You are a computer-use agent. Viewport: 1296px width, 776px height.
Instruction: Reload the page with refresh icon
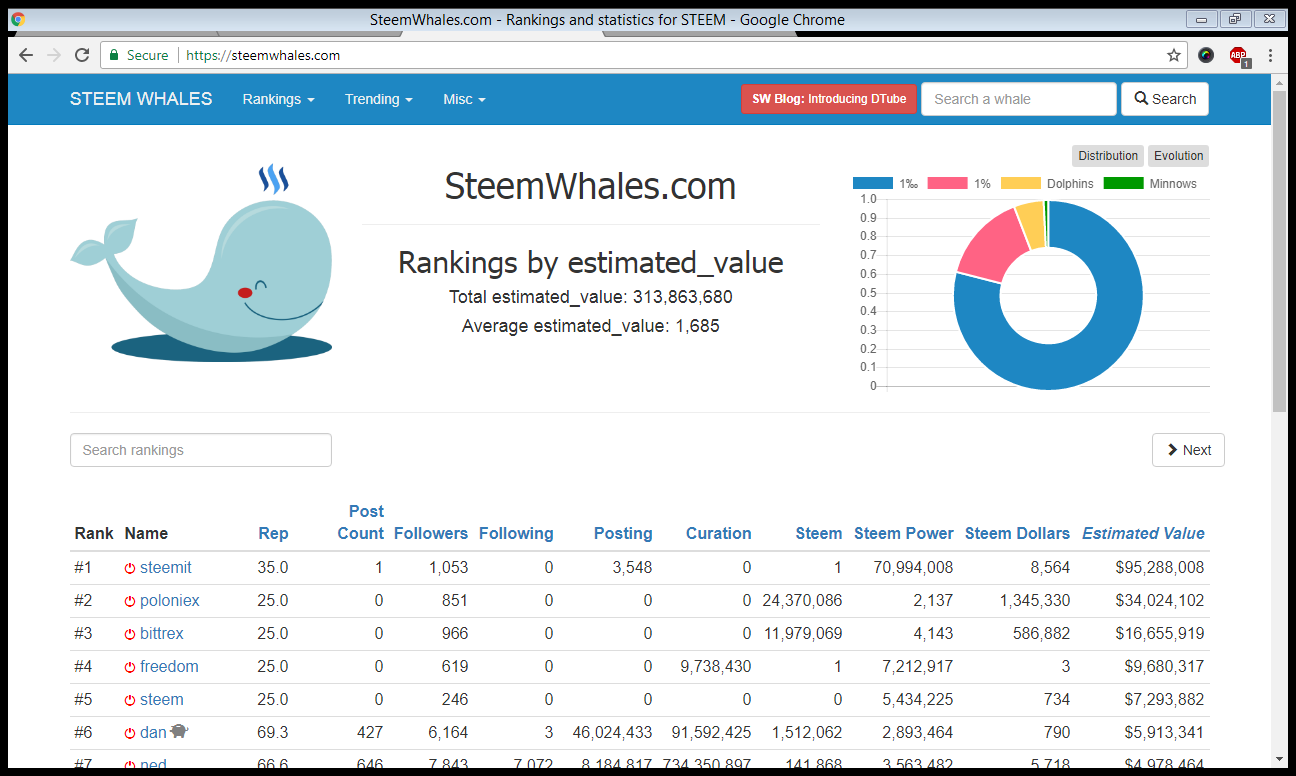[82, 55]
